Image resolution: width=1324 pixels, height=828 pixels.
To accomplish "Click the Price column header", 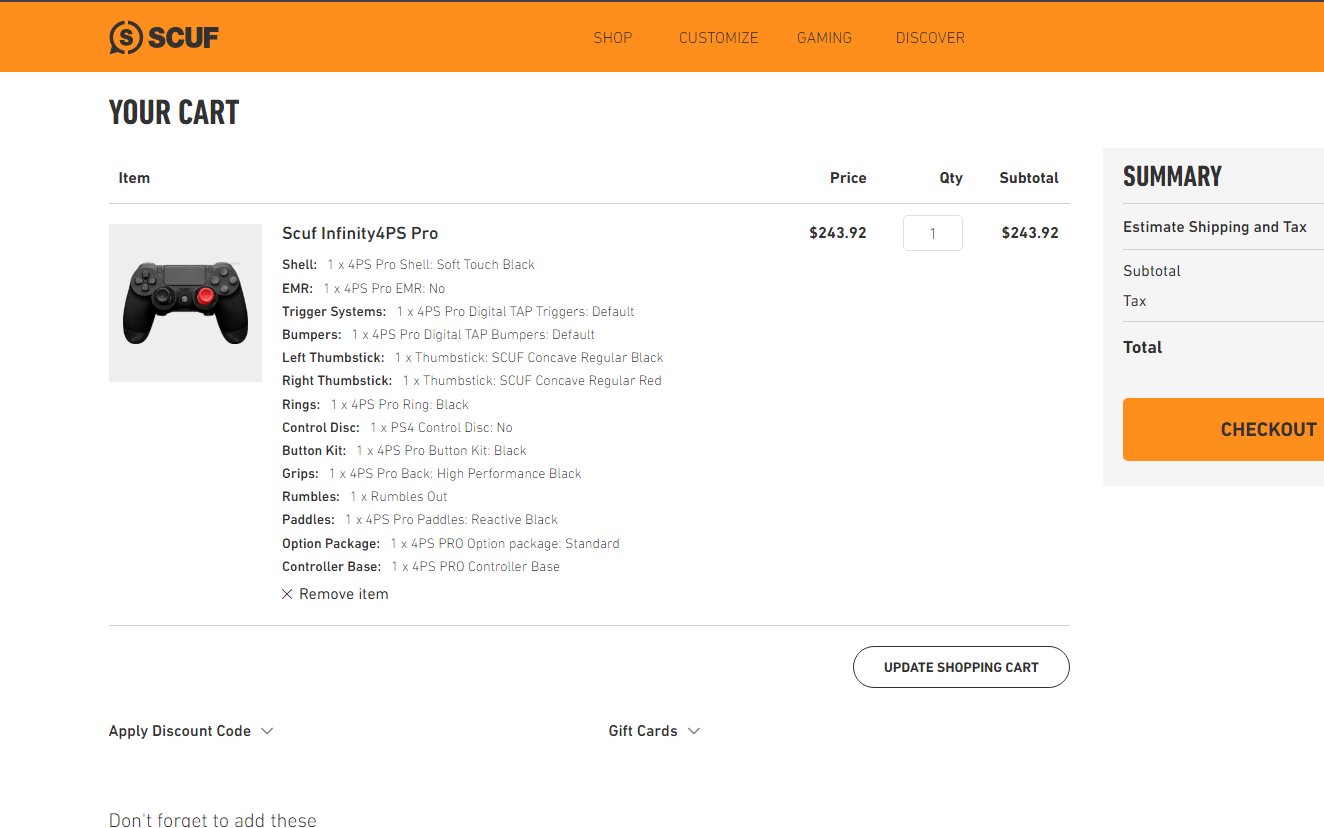I will pos(848,178).
